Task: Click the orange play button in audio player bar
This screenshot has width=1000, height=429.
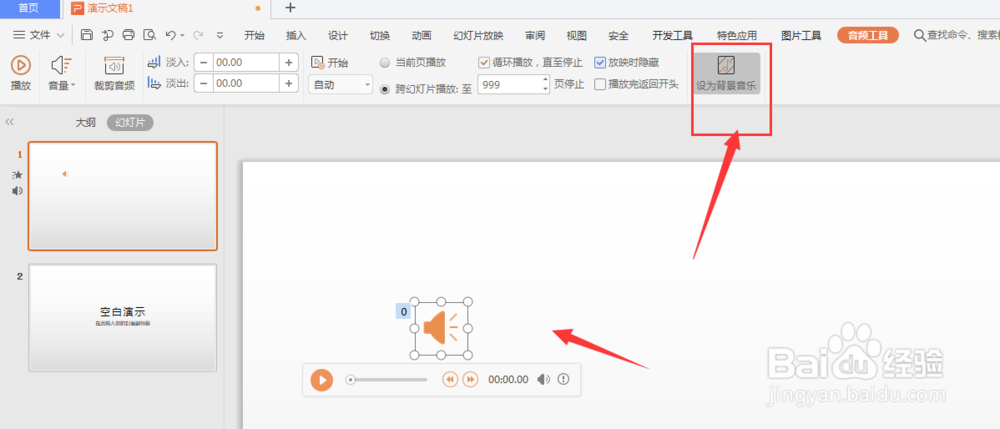Action: pos(321,380)
